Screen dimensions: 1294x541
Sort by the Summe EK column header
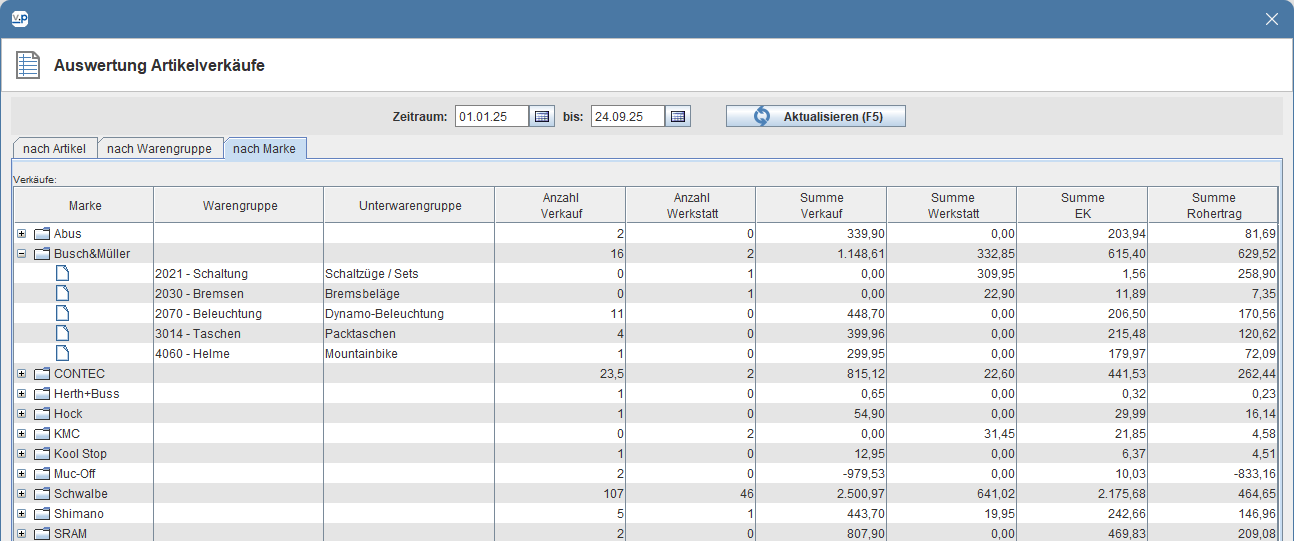click(1082, 205)
